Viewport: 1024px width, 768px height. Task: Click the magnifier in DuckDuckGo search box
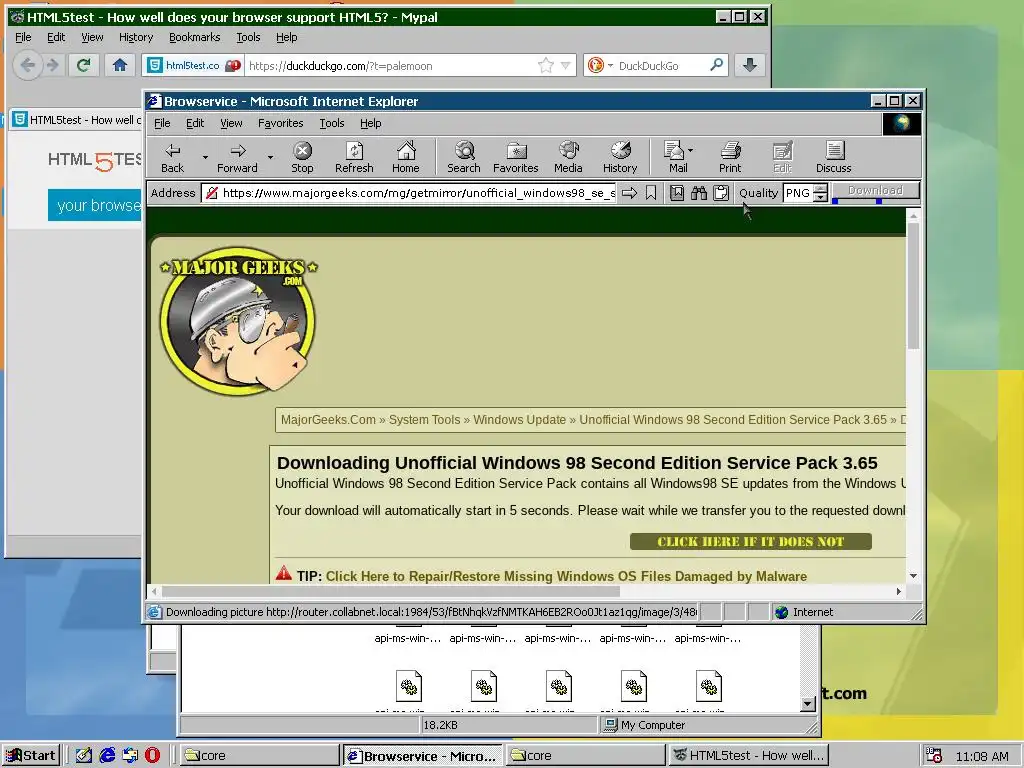[716, 65]
